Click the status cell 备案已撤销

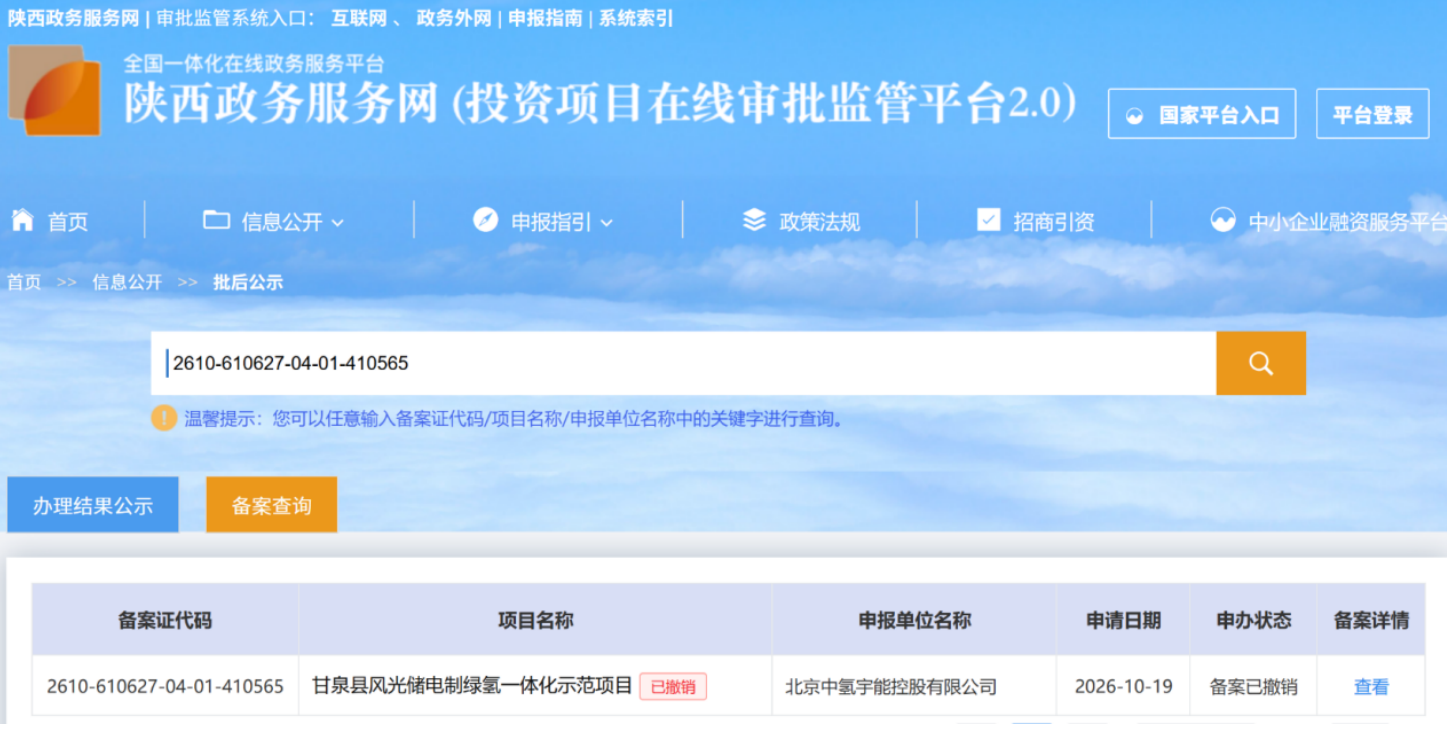pyautogui.click(x=1254, y=687)
